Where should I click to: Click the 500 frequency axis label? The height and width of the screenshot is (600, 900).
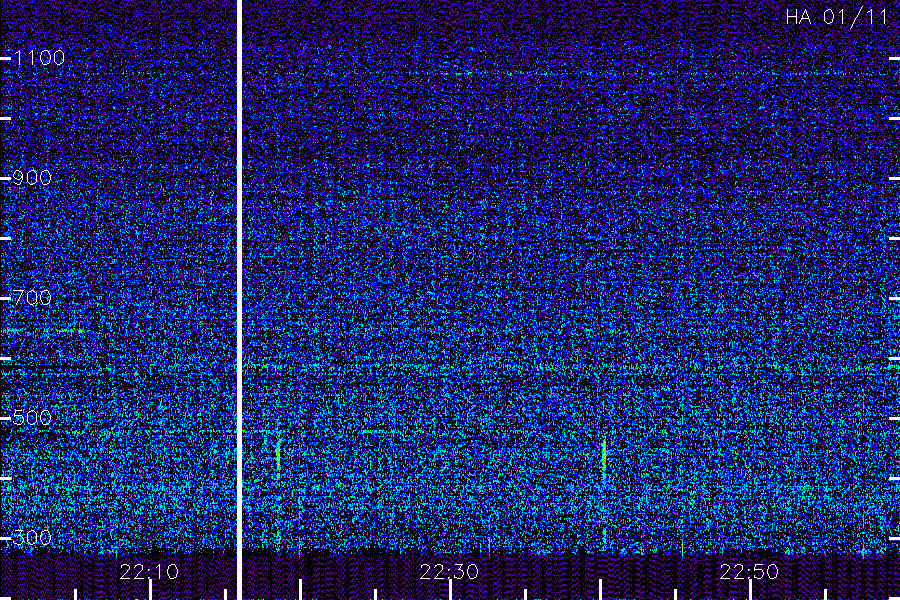pos(32,417)
